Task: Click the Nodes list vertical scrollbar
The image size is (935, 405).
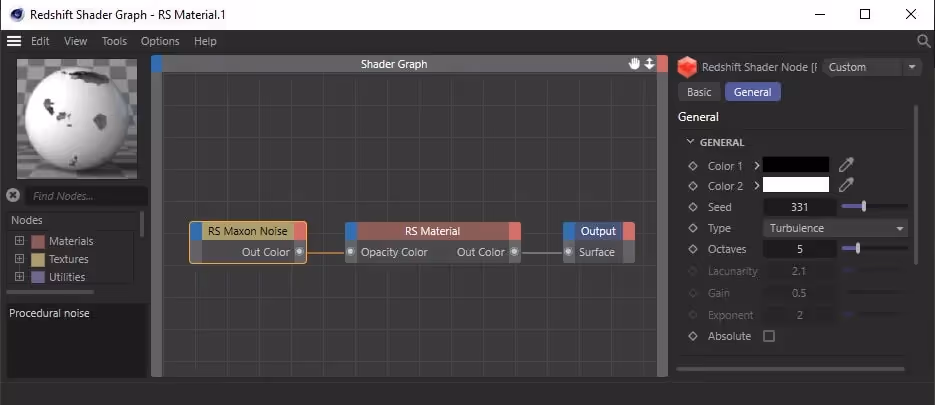Action: click(x=141, y=224)
